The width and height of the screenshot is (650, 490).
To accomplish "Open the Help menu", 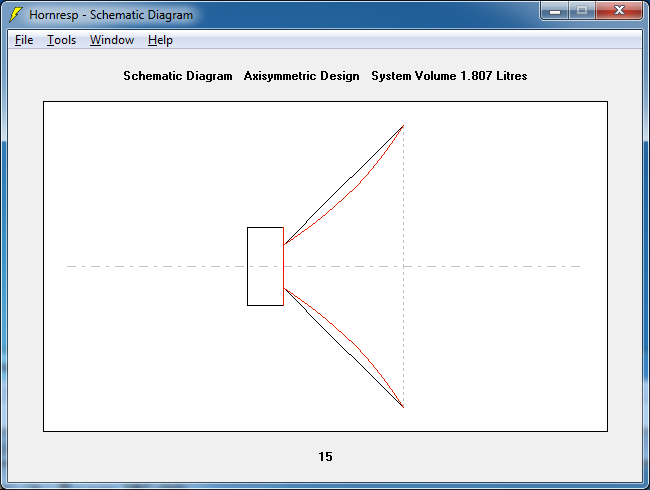I will pos(160,40).
